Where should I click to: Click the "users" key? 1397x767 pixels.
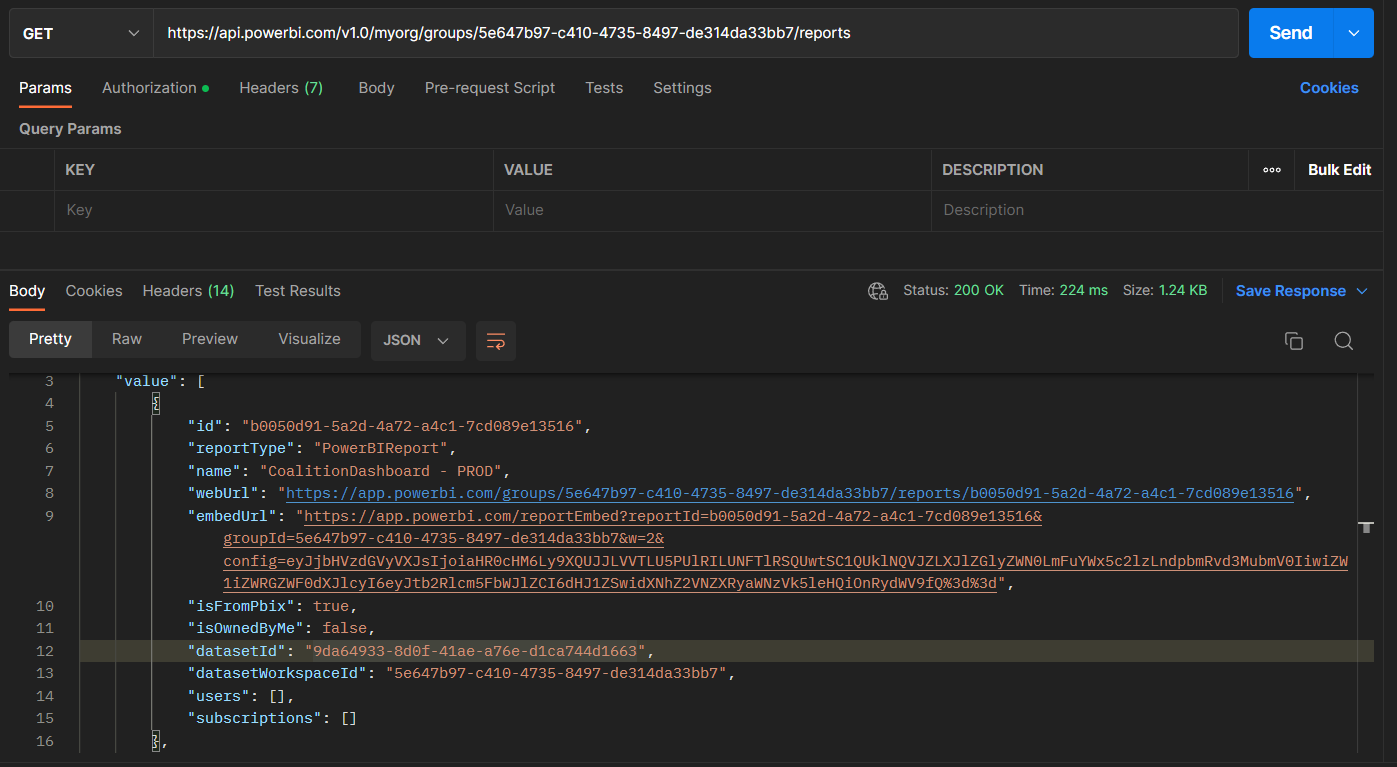pyautogui.click(x=219, y=696)
